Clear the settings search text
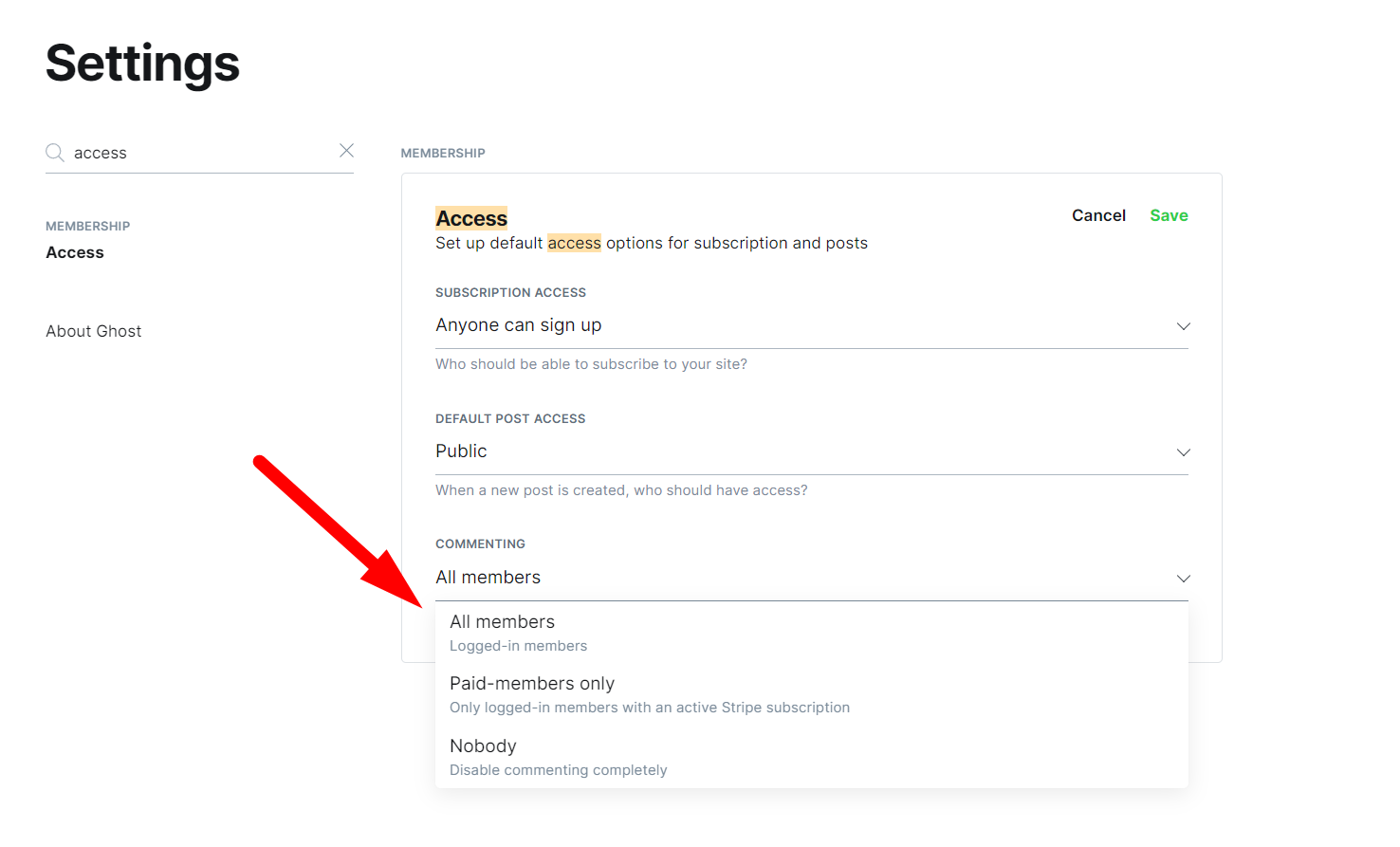1400x847 pixels. click(x=347, y=151)
